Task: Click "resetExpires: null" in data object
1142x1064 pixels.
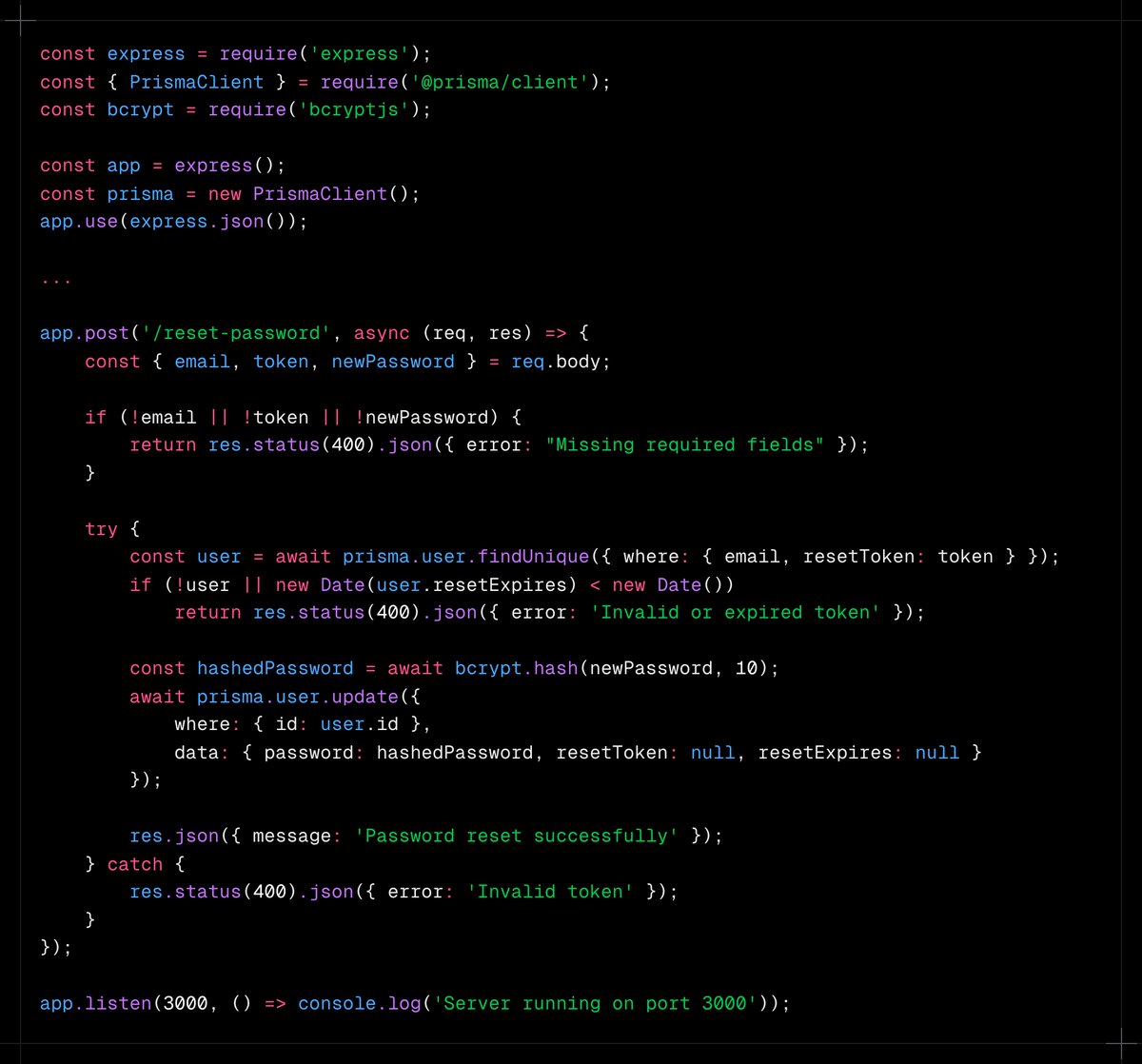Action: pyautogui.click(x=858, y=752)
